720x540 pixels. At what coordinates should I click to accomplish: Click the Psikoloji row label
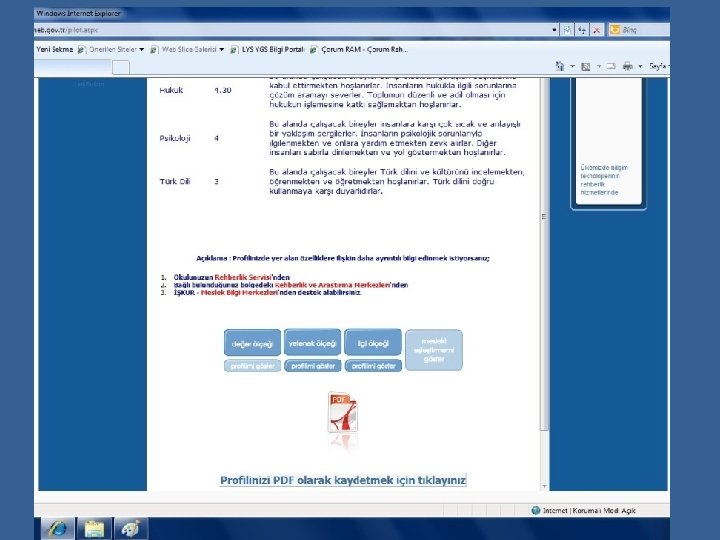(175, 138)
